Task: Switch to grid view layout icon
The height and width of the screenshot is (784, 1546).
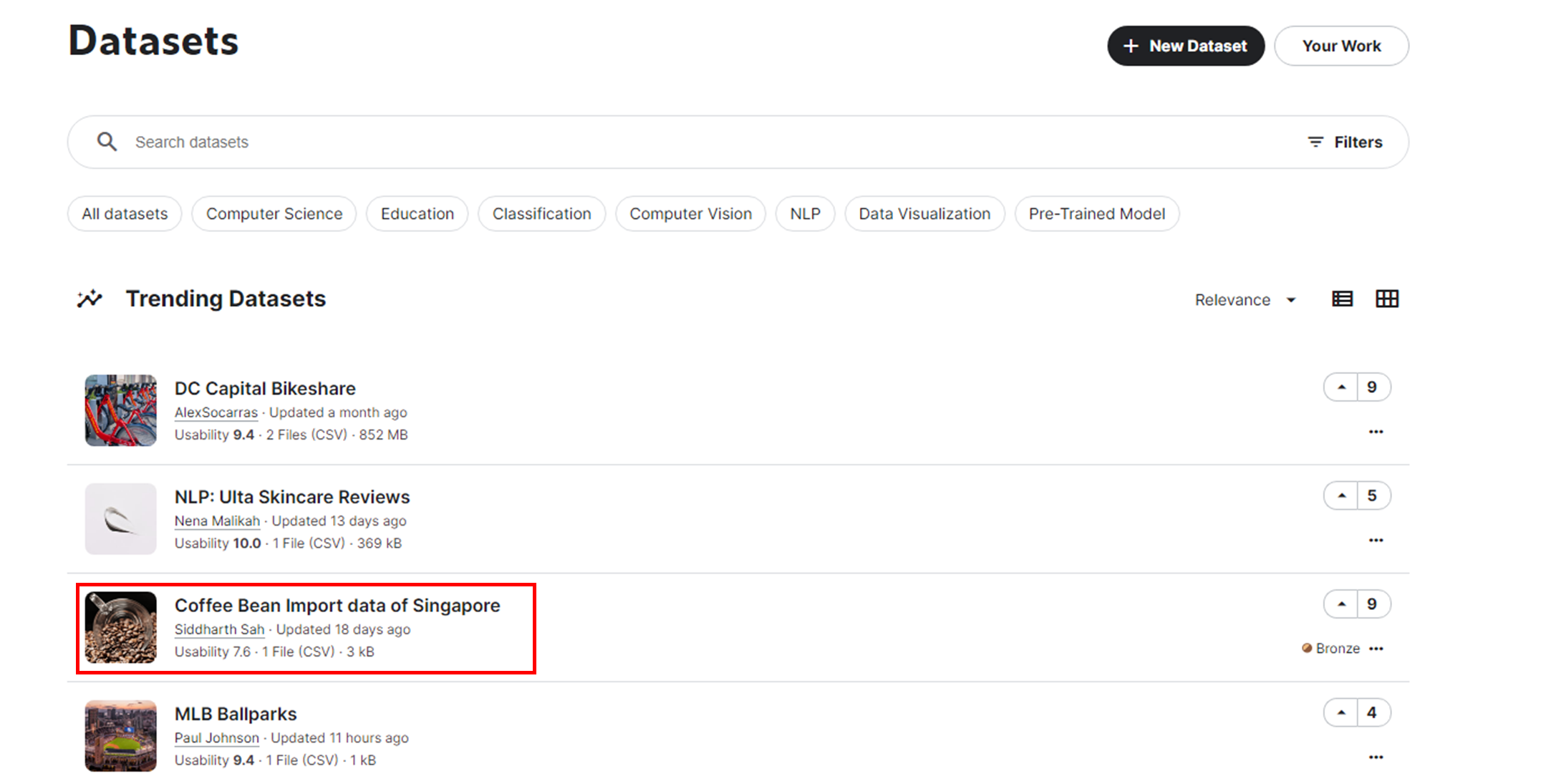Action: [1386, 299]
